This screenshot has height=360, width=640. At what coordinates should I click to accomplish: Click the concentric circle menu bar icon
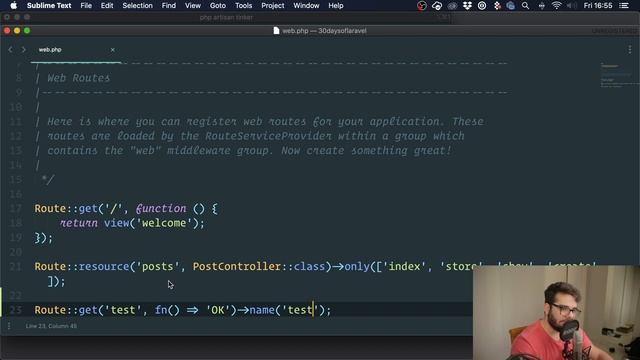point(482,6)
